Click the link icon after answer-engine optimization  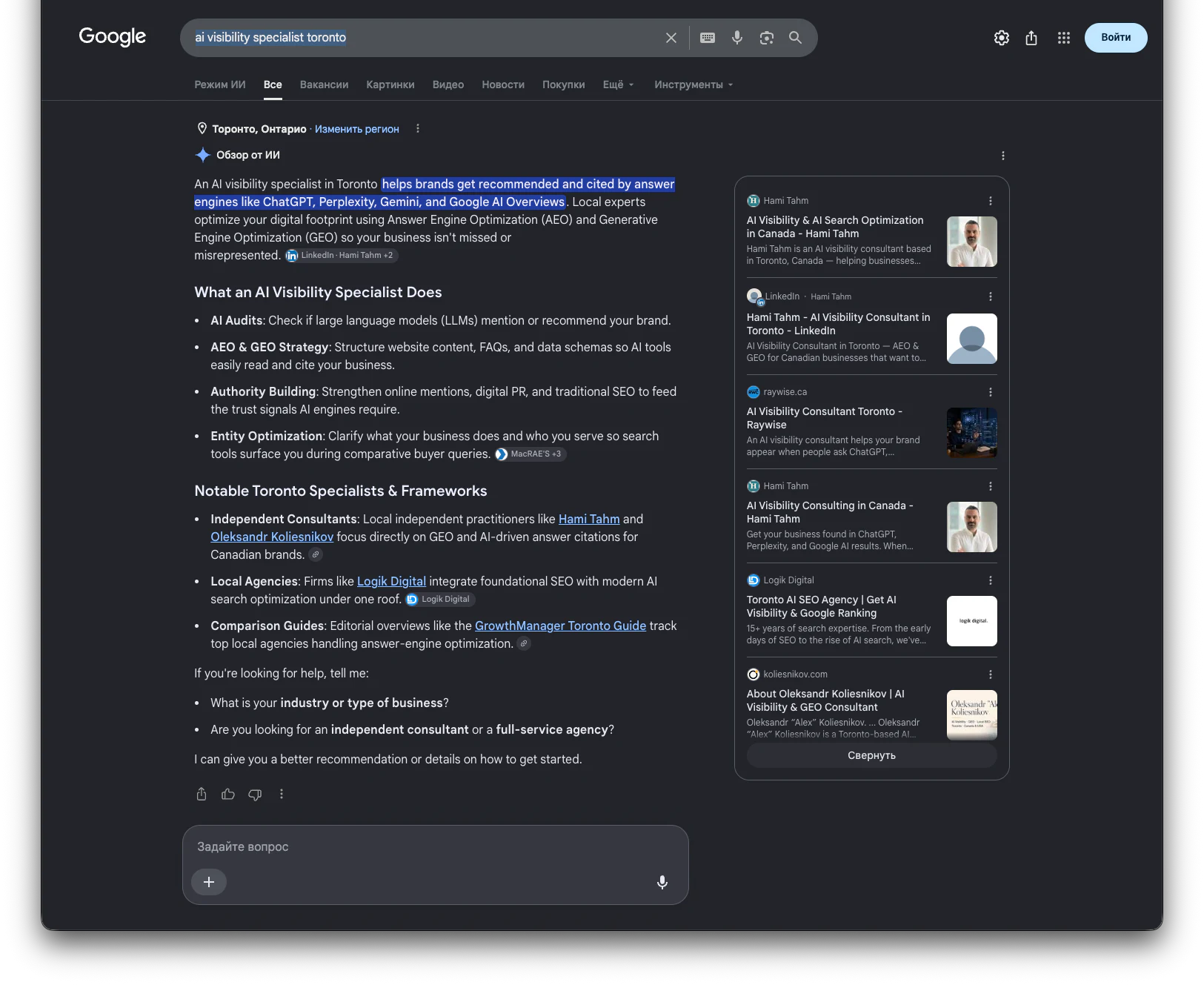click(x=524, y=643)
